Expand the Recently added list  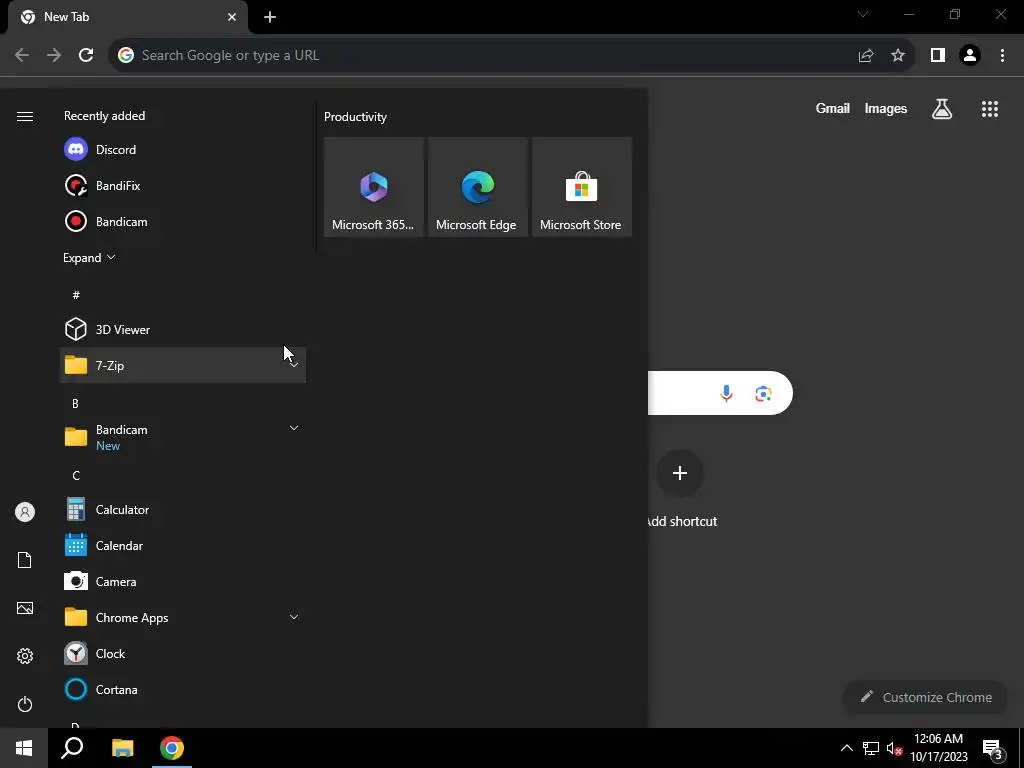pos(89,257)
